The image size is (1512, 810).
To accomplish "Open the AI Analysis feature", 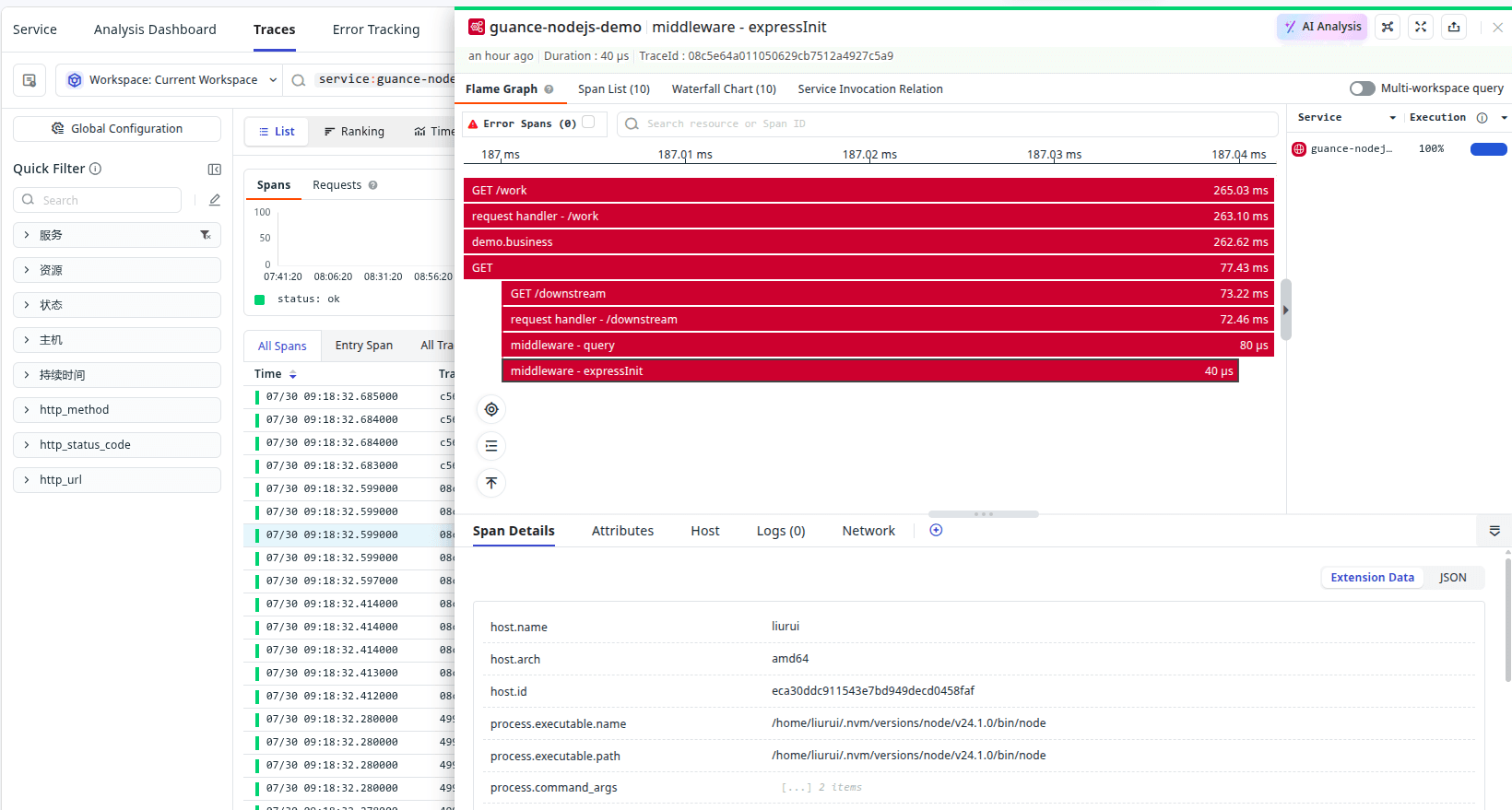I will (x=1322, y=27).
